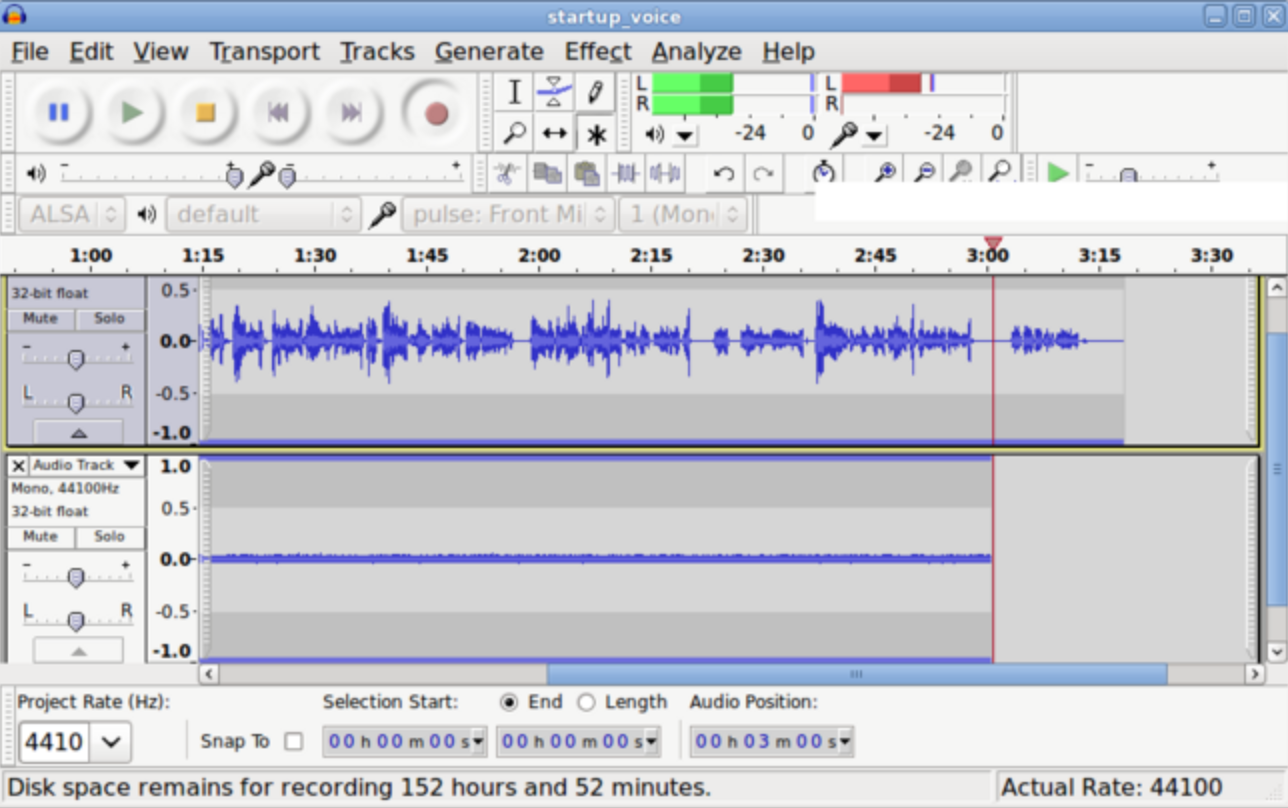Open the host selector showing ALSA
This screenshot has width=1288, height=808.
point(71,213)
